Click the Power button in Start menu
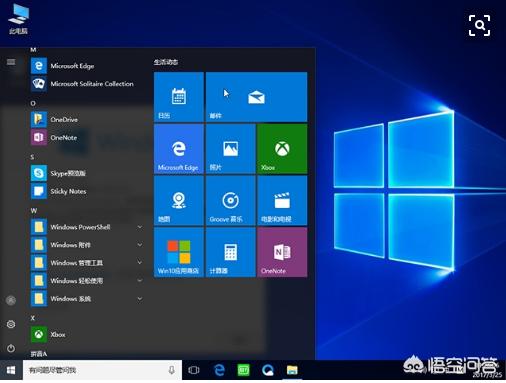Screen dimensions: 506x383 [11, 348]
